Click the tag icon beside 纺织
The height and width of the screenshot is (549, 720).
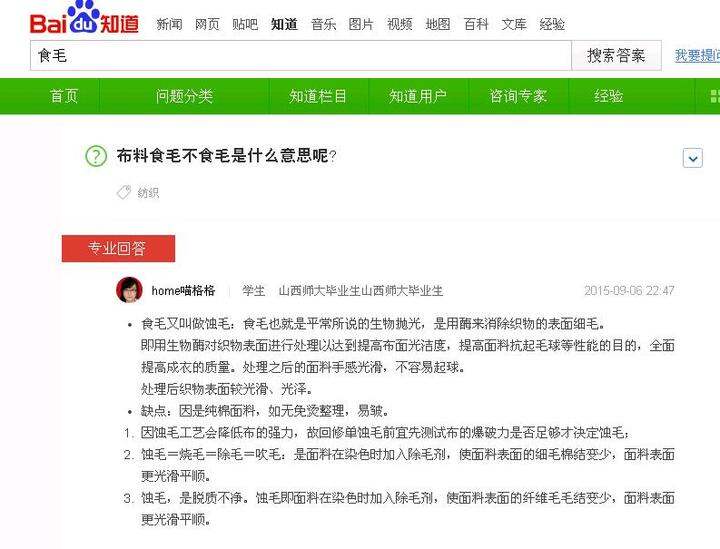tap(124, 192)
